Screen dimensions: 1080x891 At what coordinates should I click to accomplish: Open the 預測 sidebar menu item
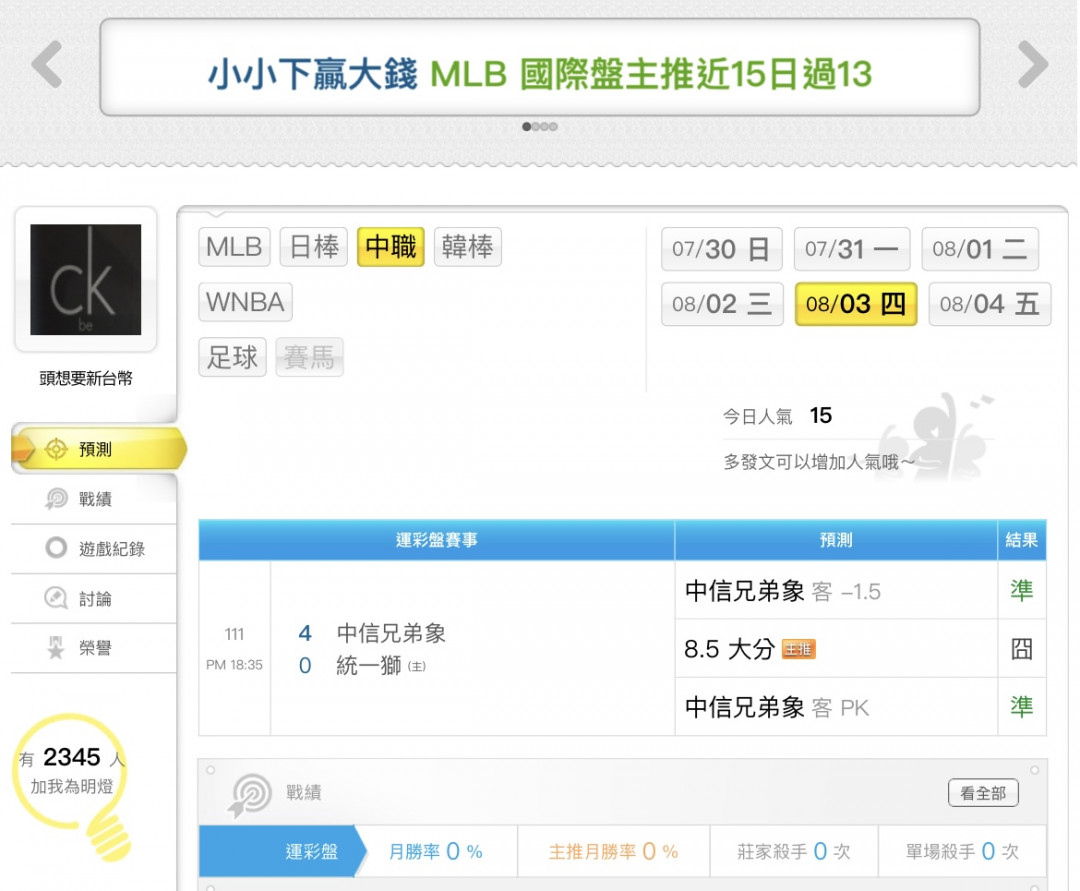click(98, 449)
